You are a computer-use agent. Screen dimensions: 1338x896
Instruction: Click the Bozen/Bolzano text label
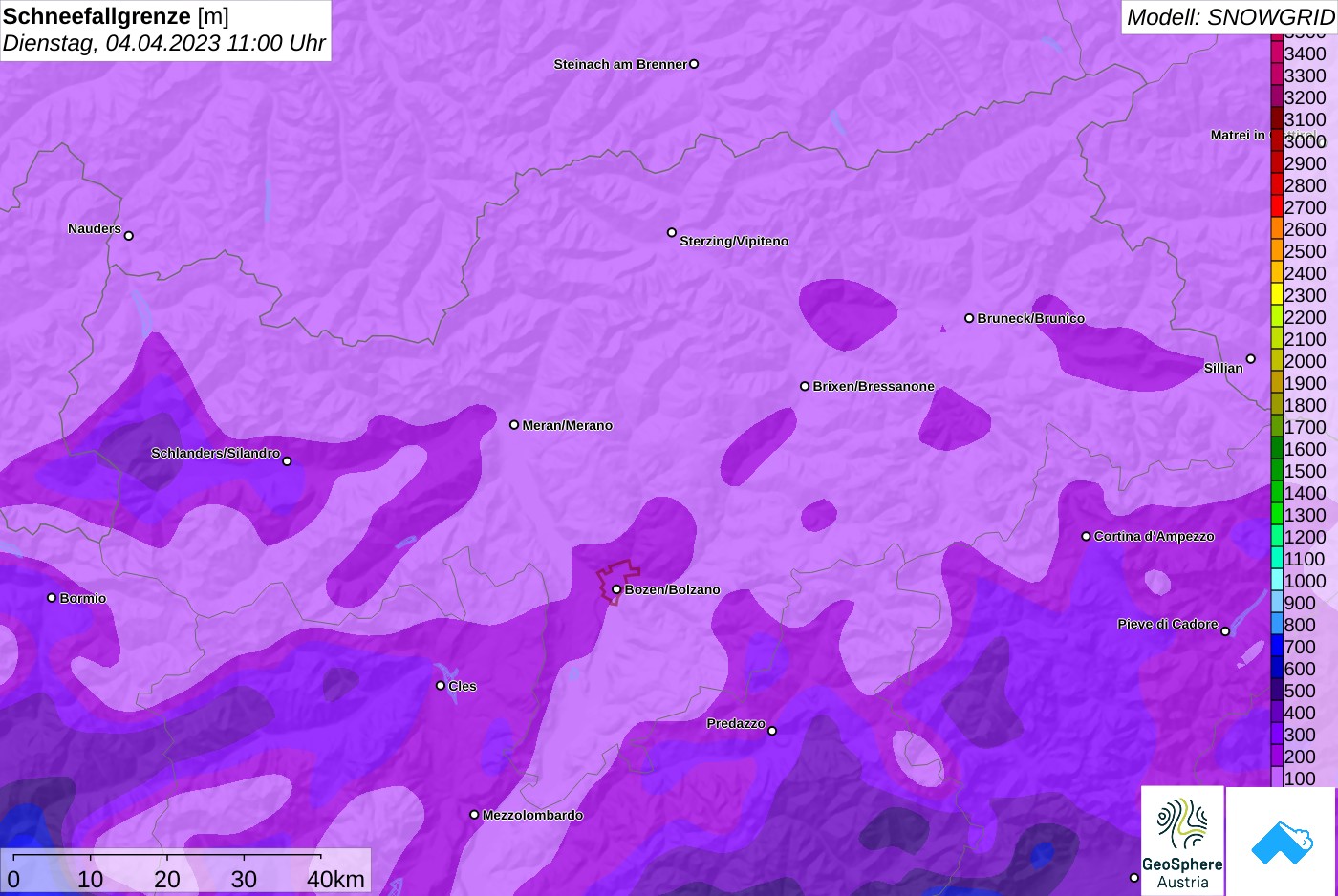(672, 589)
